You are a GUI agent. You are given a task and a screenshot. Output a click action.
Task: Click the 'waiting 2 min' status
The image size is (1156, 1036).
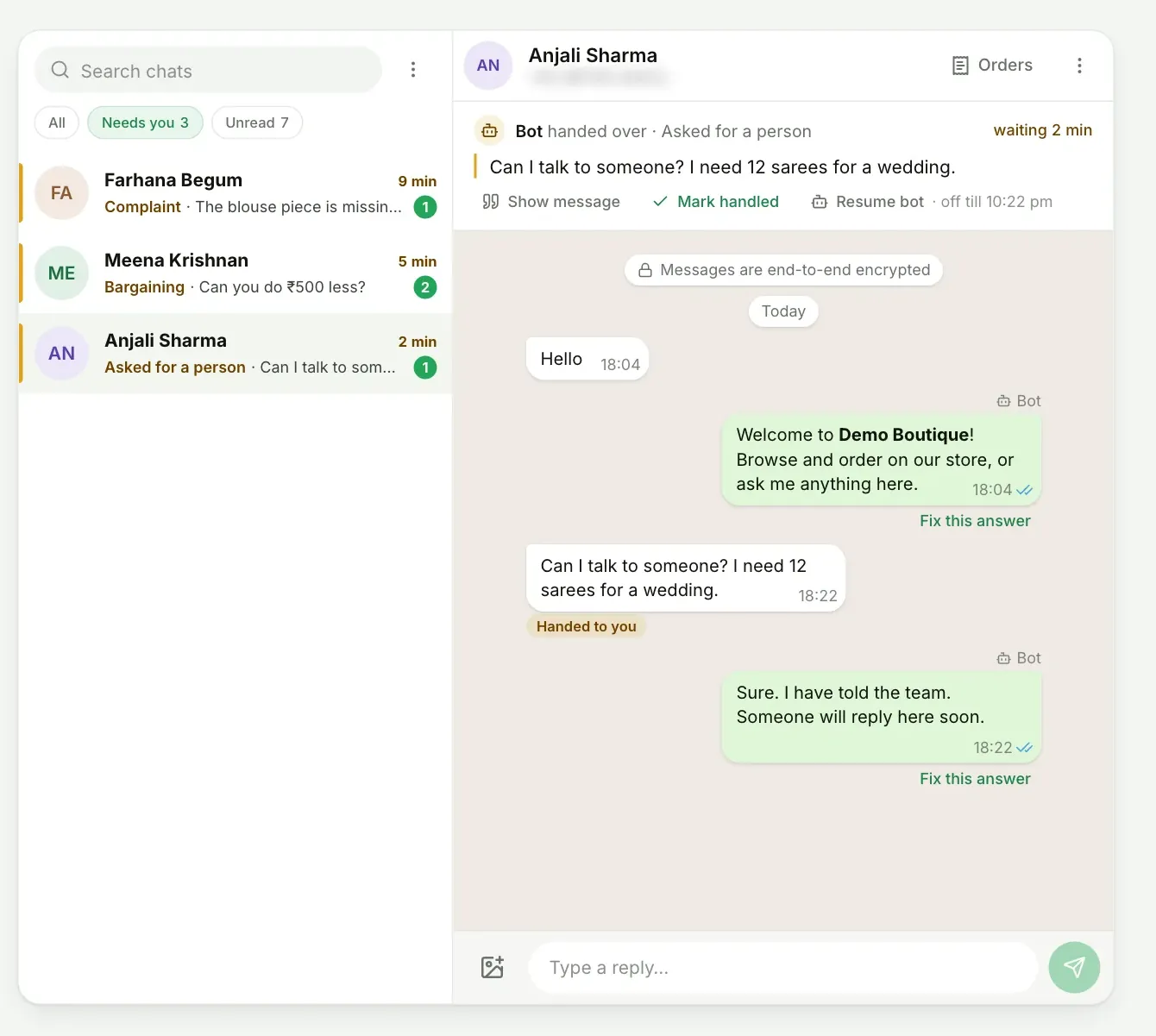click(1042, 130)
